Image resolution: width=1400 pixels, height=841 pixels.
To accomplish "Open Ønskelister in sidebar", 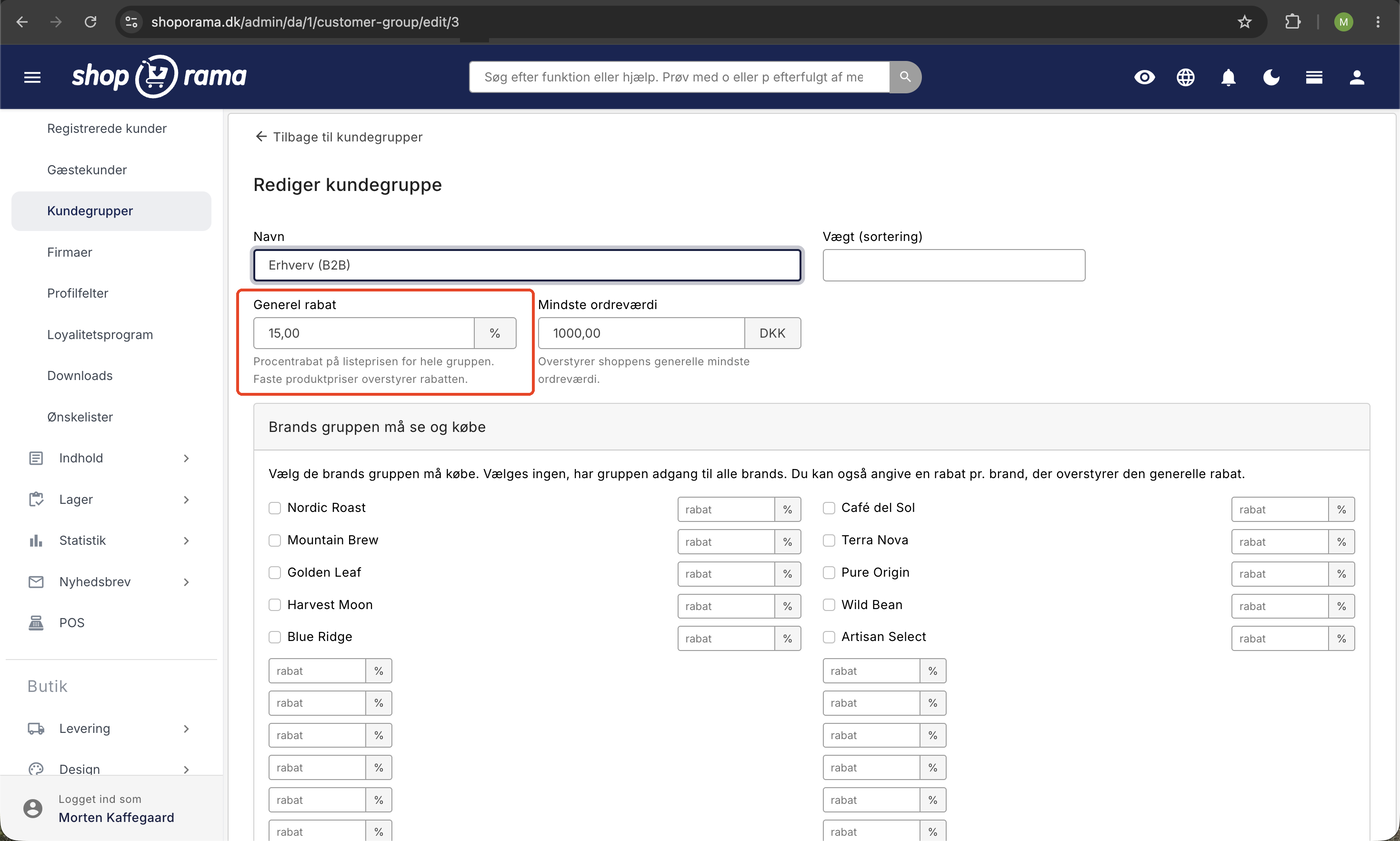I will tap(80, 417).
